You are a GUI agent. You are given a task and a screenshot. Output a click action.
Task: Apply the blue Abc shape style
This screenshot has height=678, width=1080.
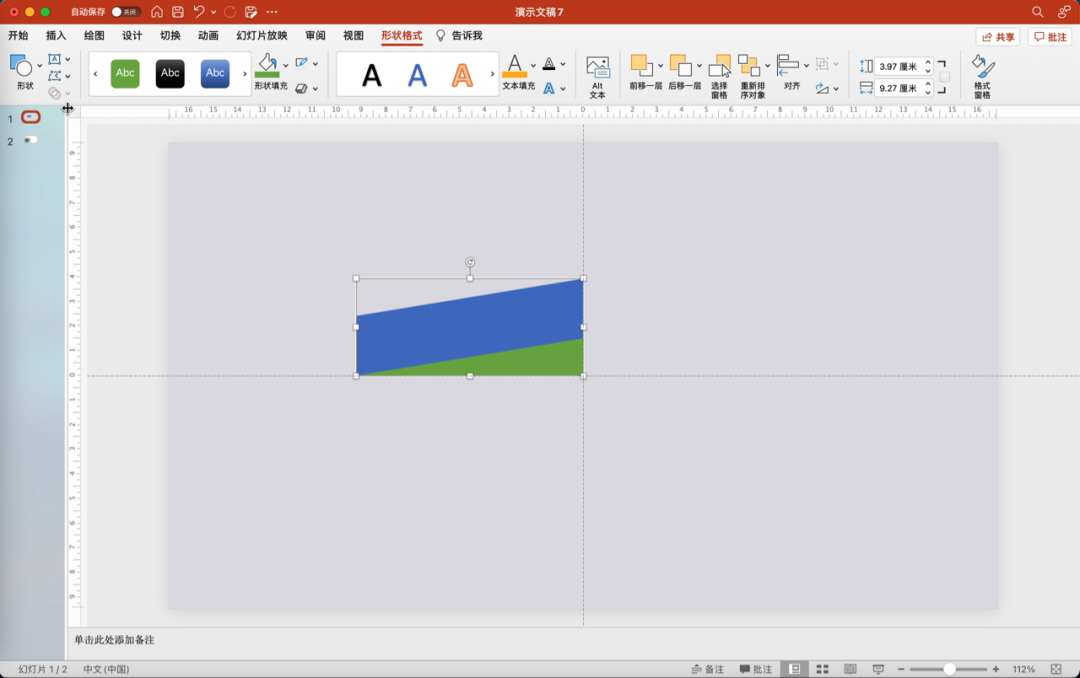click(x=215, y=73)
